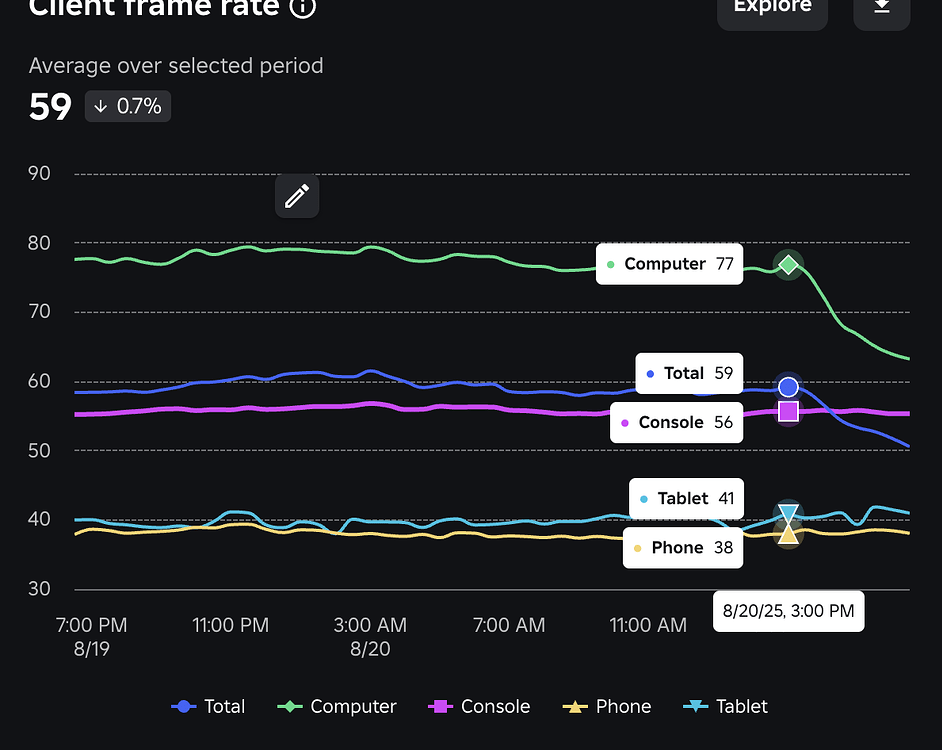The image size is (942, 750).
Task: Click the 'Phone 38' tooltip label
Action: tap(683, 547)
